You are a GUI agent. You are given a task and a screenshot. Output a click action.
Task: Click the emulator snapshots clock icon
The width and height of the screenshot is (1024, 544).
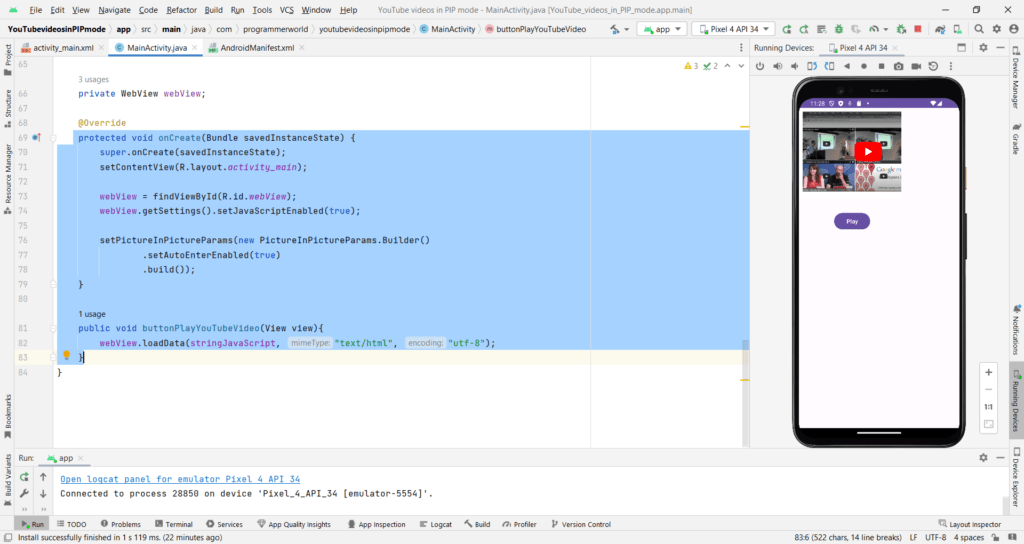[x=933, y=66]
